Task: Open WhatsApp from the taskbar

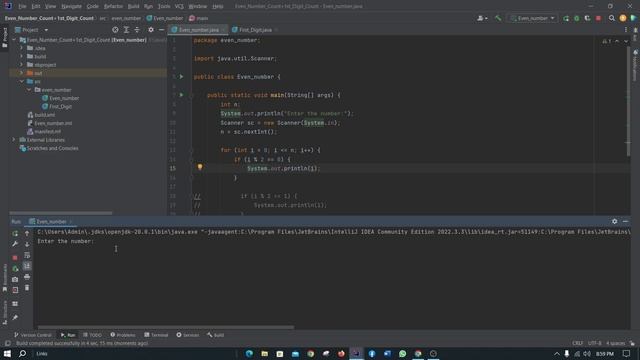Action: [x=402, y=353]
